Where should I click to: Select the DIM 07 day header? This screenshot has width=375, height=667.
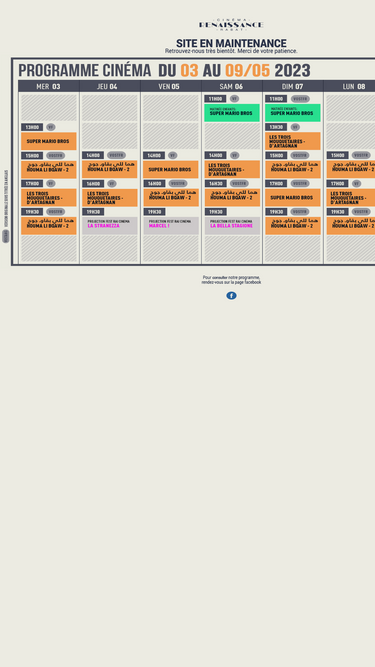click(293, 86)
